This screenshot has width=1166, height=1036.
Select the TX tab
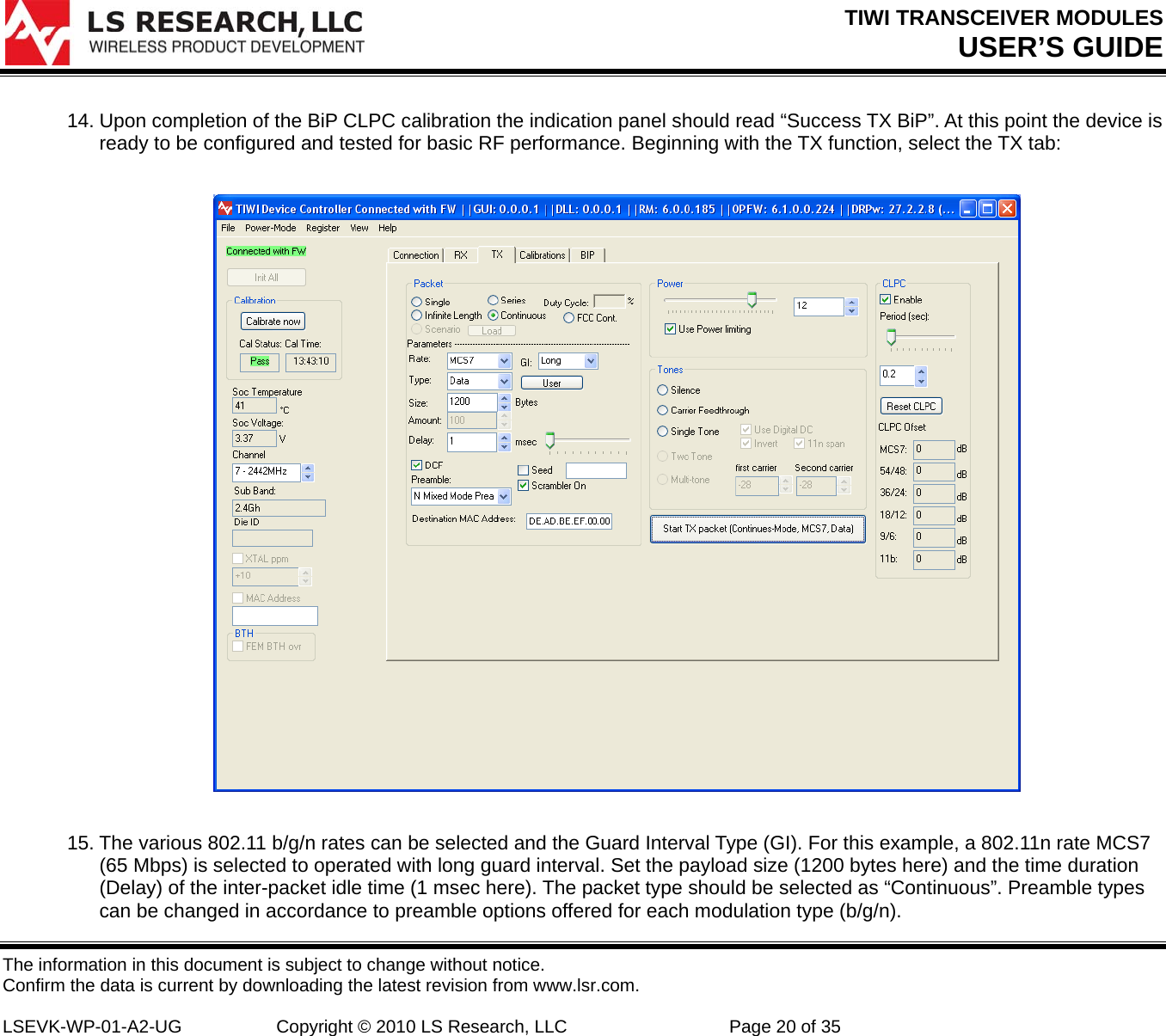click(x=497, y=254)
